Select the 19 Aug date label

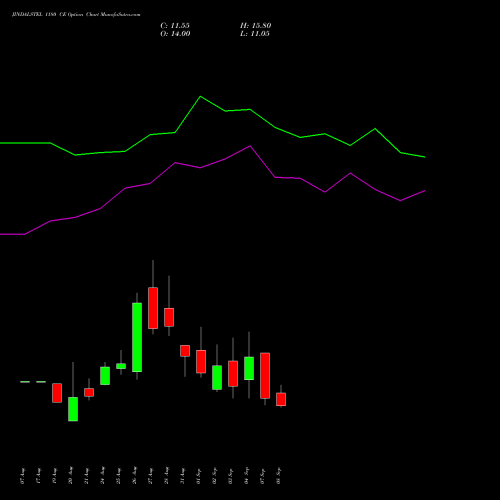(x=54, y=476)
